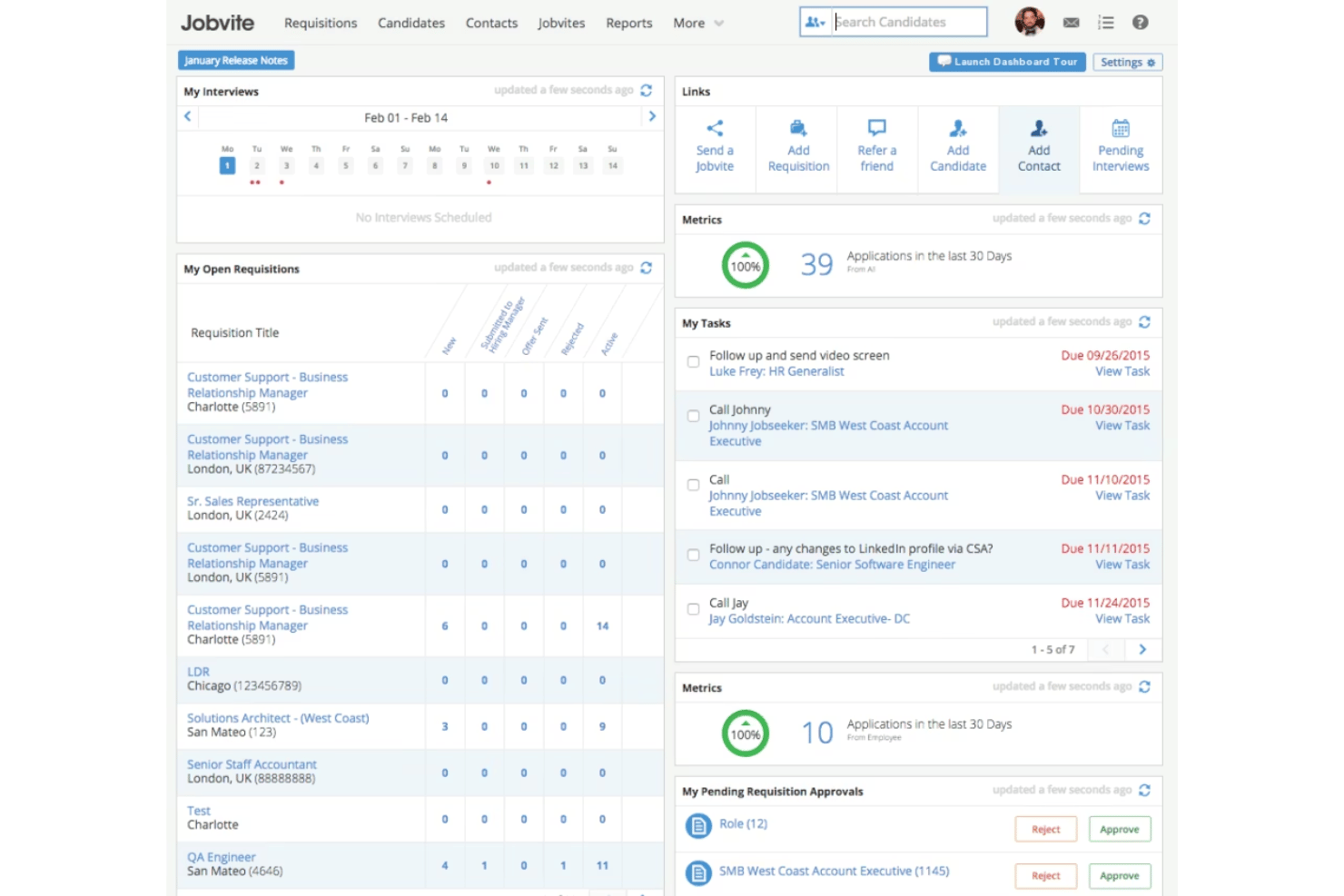Click Send a Jobvite share icon

715,128
